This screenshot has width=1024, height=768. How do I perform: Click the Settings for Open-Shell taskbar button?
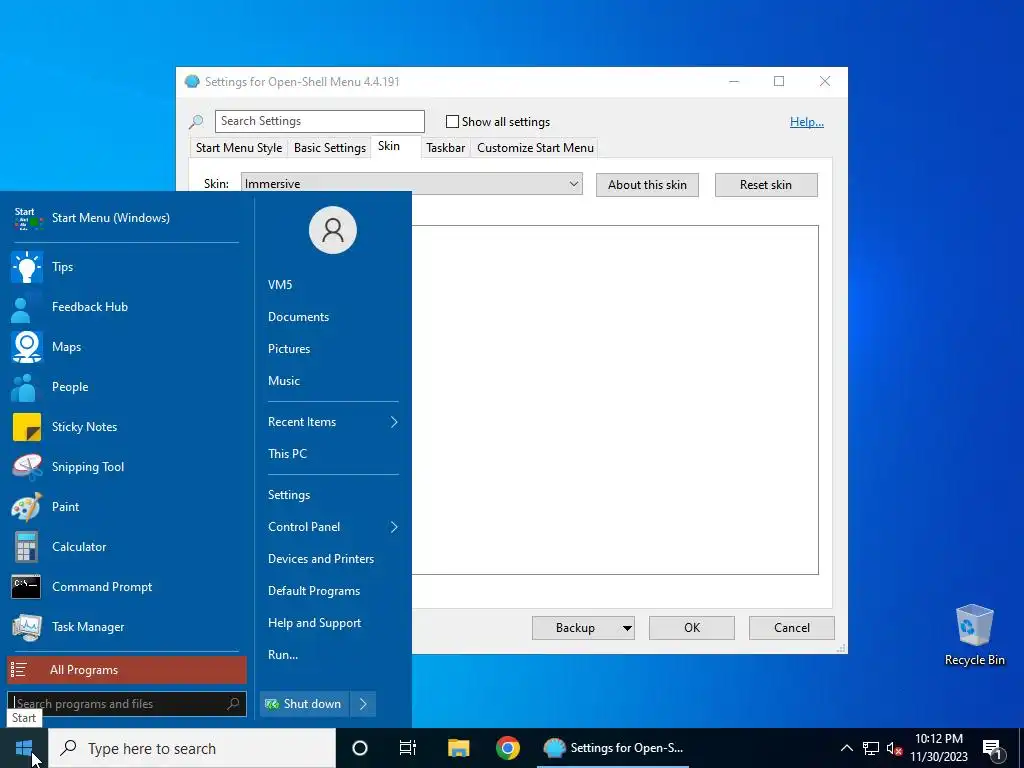pos(613,748)
